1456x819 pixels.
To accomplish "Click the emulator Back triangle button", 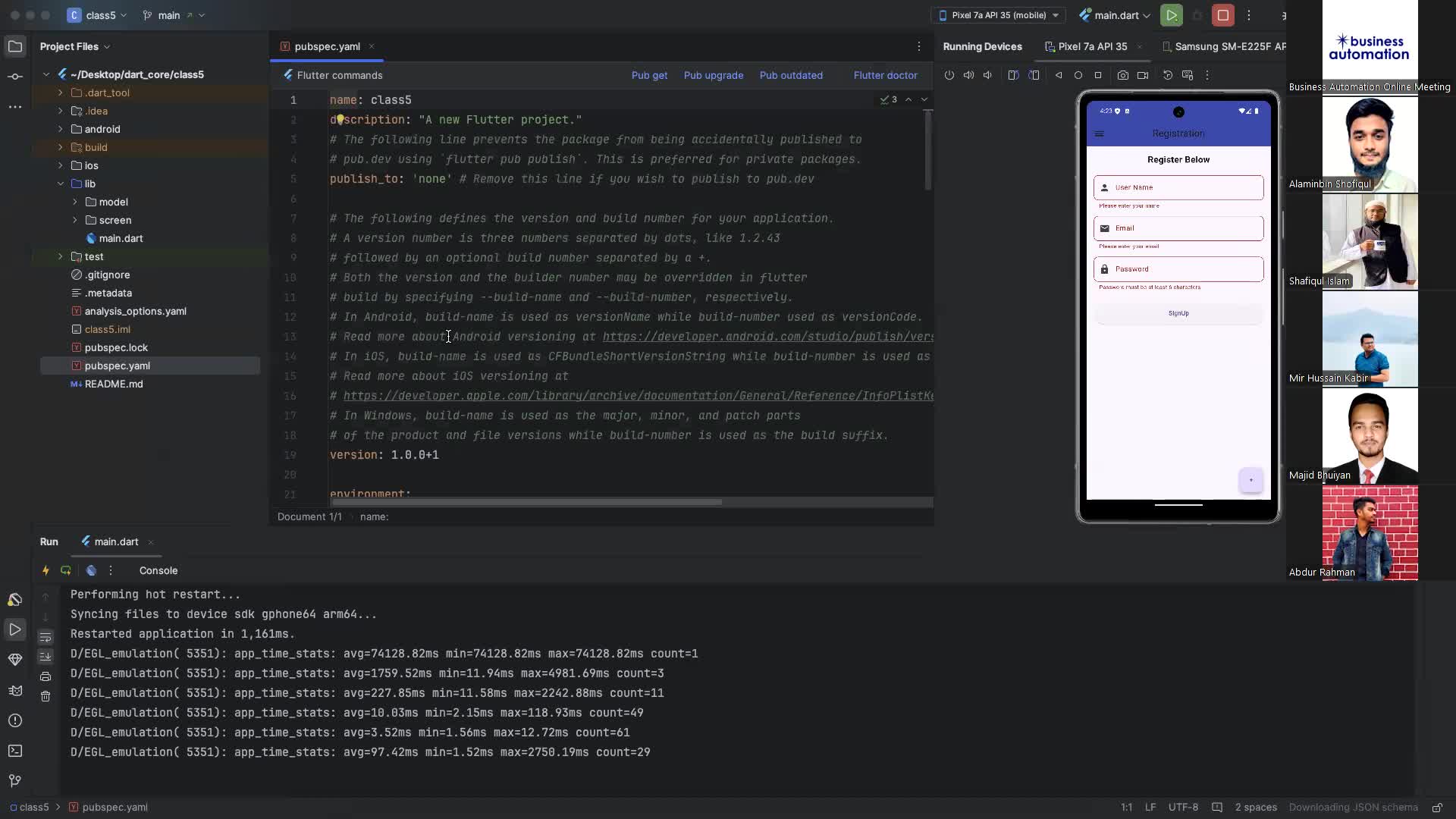I will coord(1059,75).
